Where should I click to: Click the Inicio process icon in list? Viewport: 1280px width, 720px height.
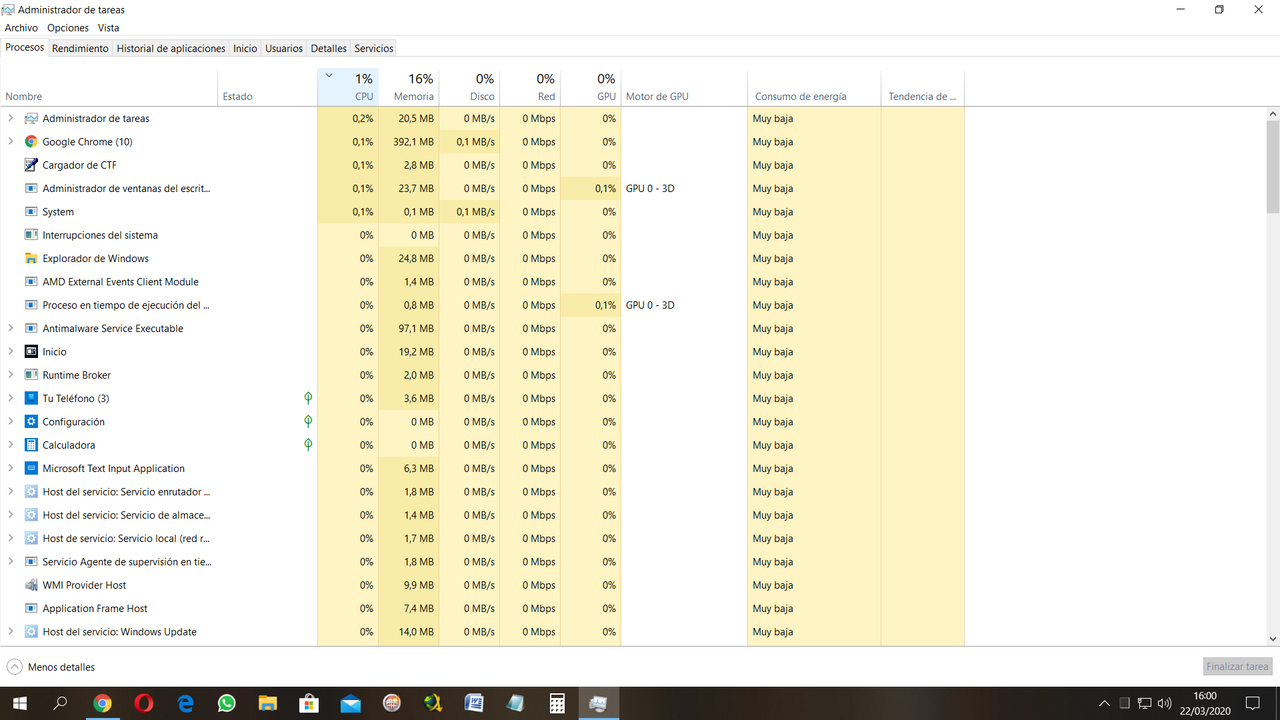click(x=31, y=352)
